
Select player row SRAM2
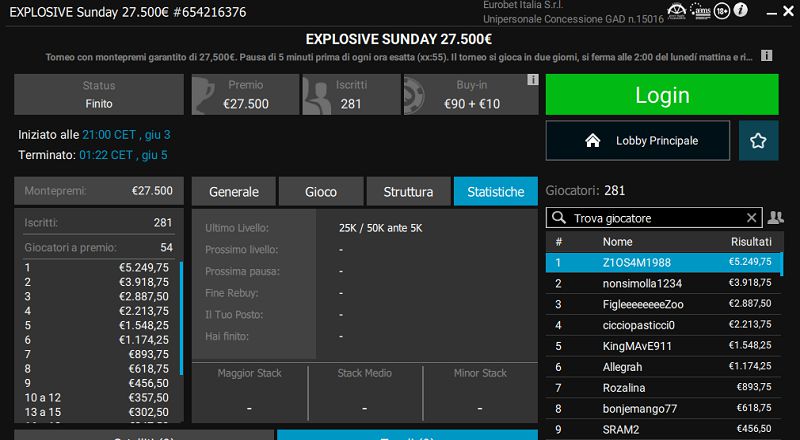[663, 429]
